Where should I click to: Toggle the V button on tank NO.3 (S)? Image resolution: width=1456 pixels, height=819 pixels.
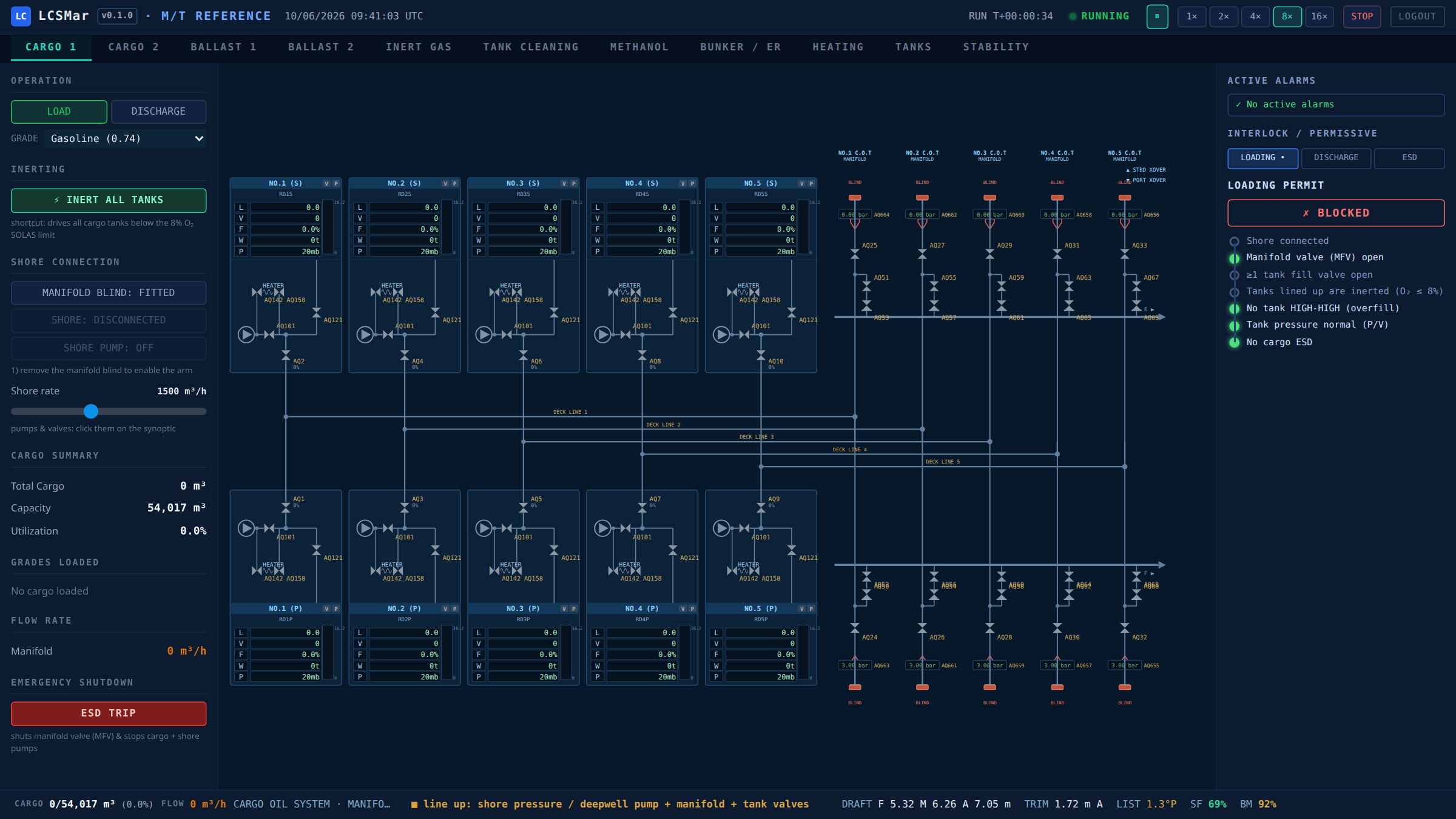[x=564, y=183]
